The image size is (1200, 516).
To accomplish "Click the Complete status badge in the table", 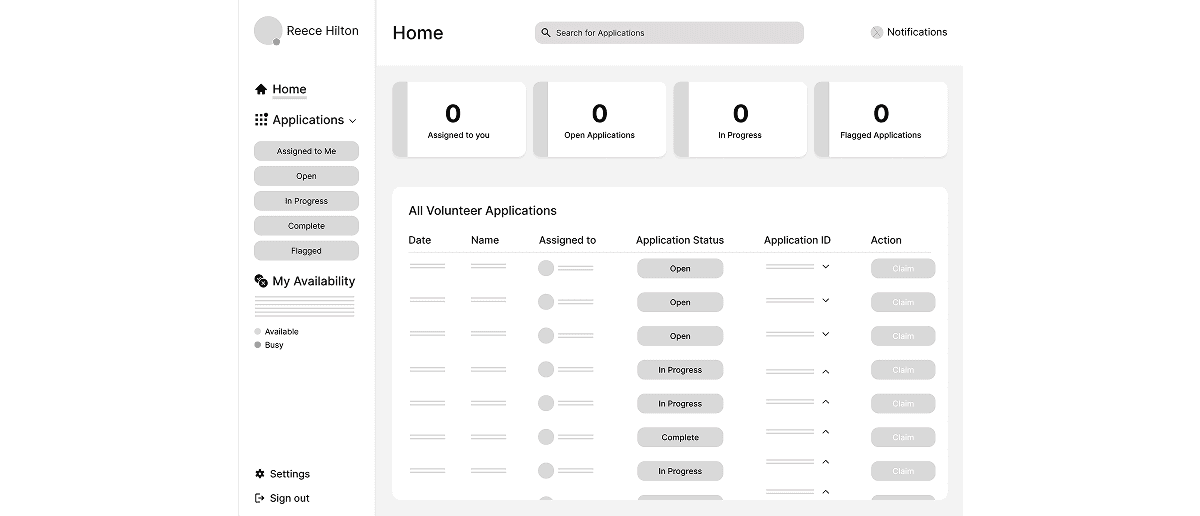I will [x=680, y=437].
